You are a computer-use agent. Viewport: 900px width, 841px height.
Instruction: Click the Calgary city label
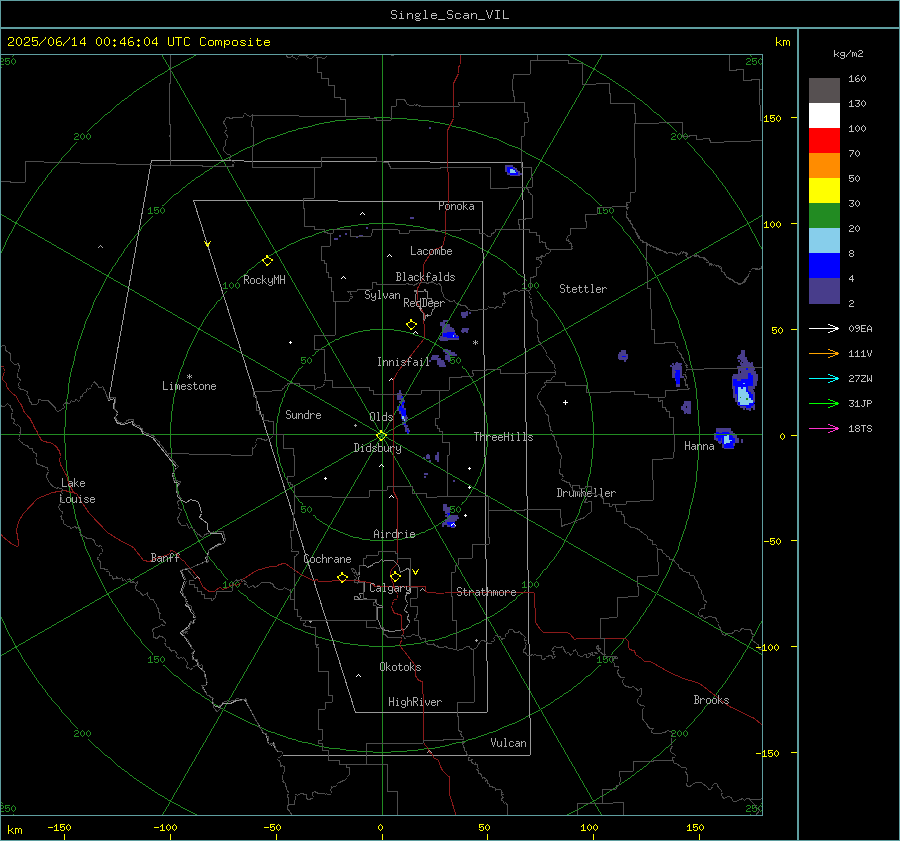point(390,588)
